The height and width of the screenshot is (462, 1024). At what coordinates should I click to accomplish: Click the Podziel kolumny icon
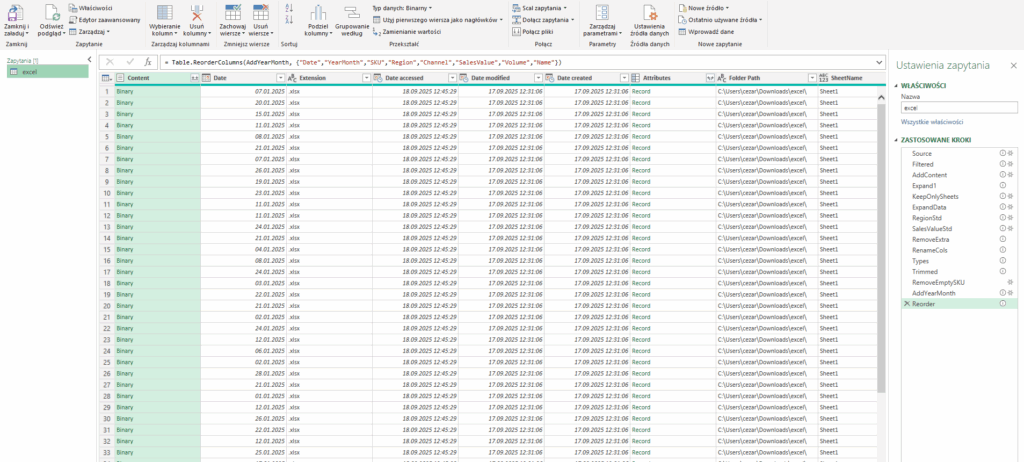[318, 11]
